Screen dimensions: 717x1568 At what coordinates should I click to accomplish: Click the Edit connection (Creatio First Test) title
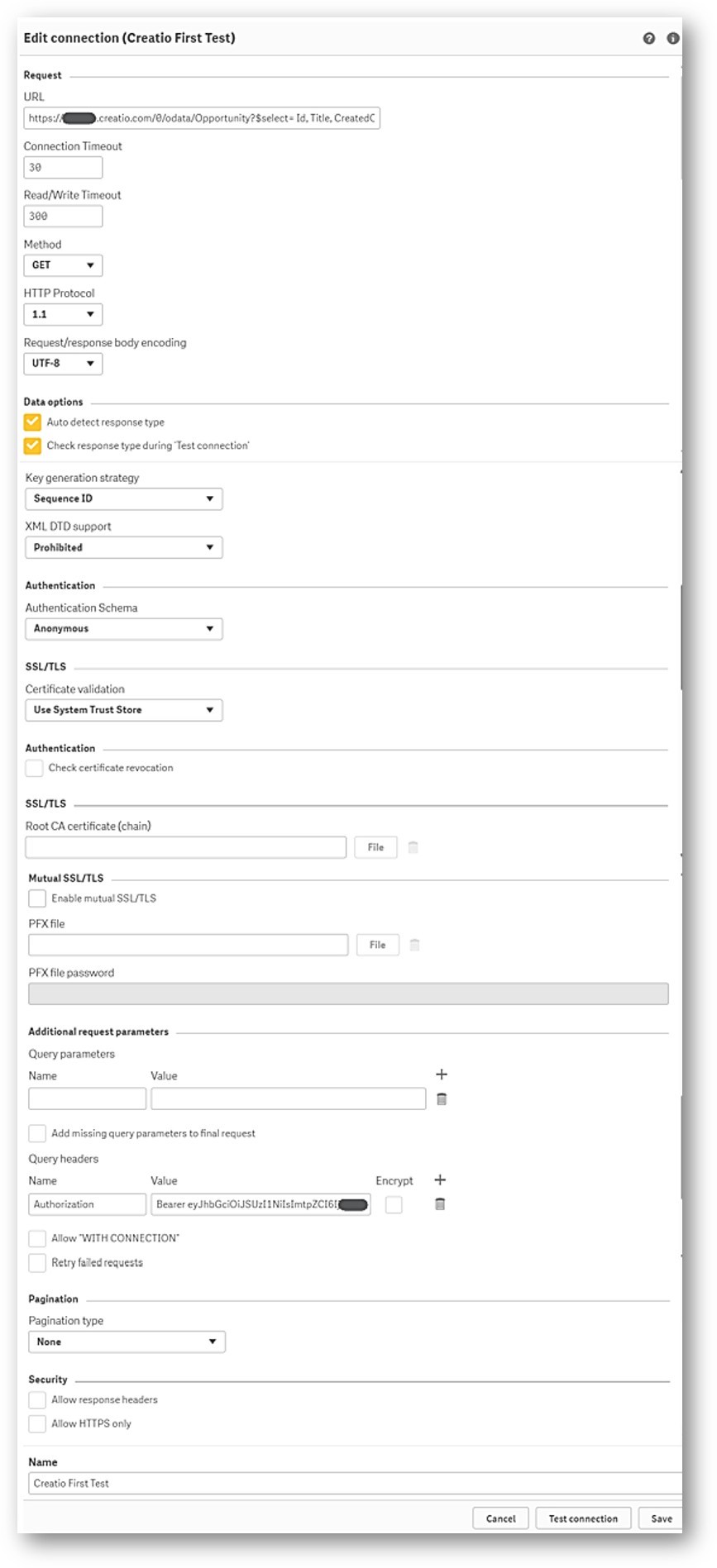point(130,38)
